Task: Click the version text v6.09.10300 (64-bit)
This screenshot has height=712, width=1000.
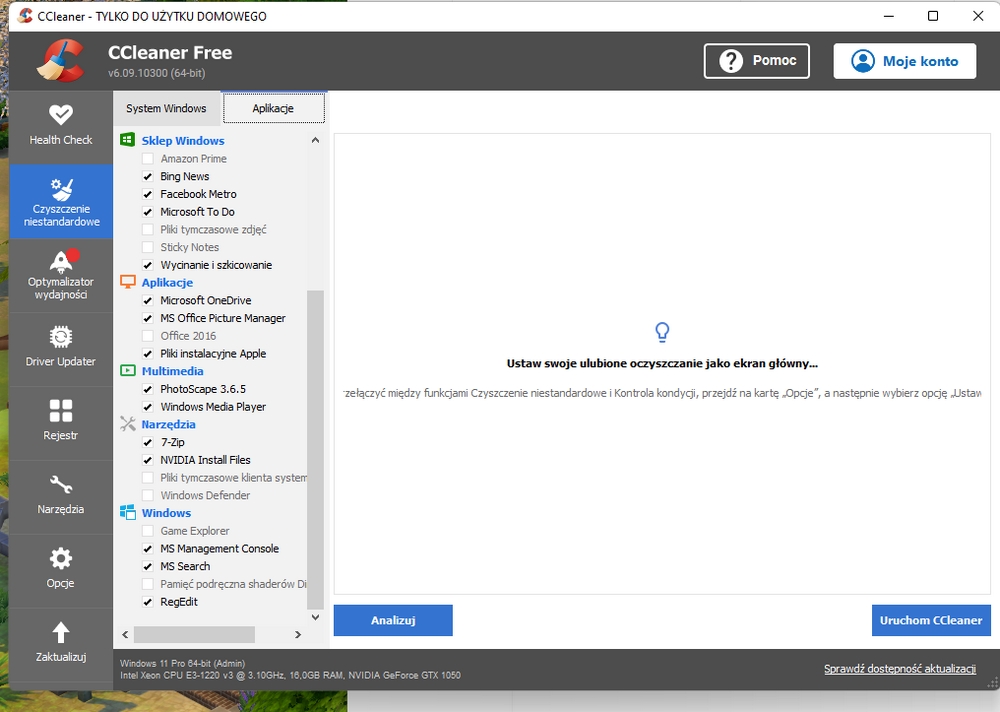Action: pos(157,73)
